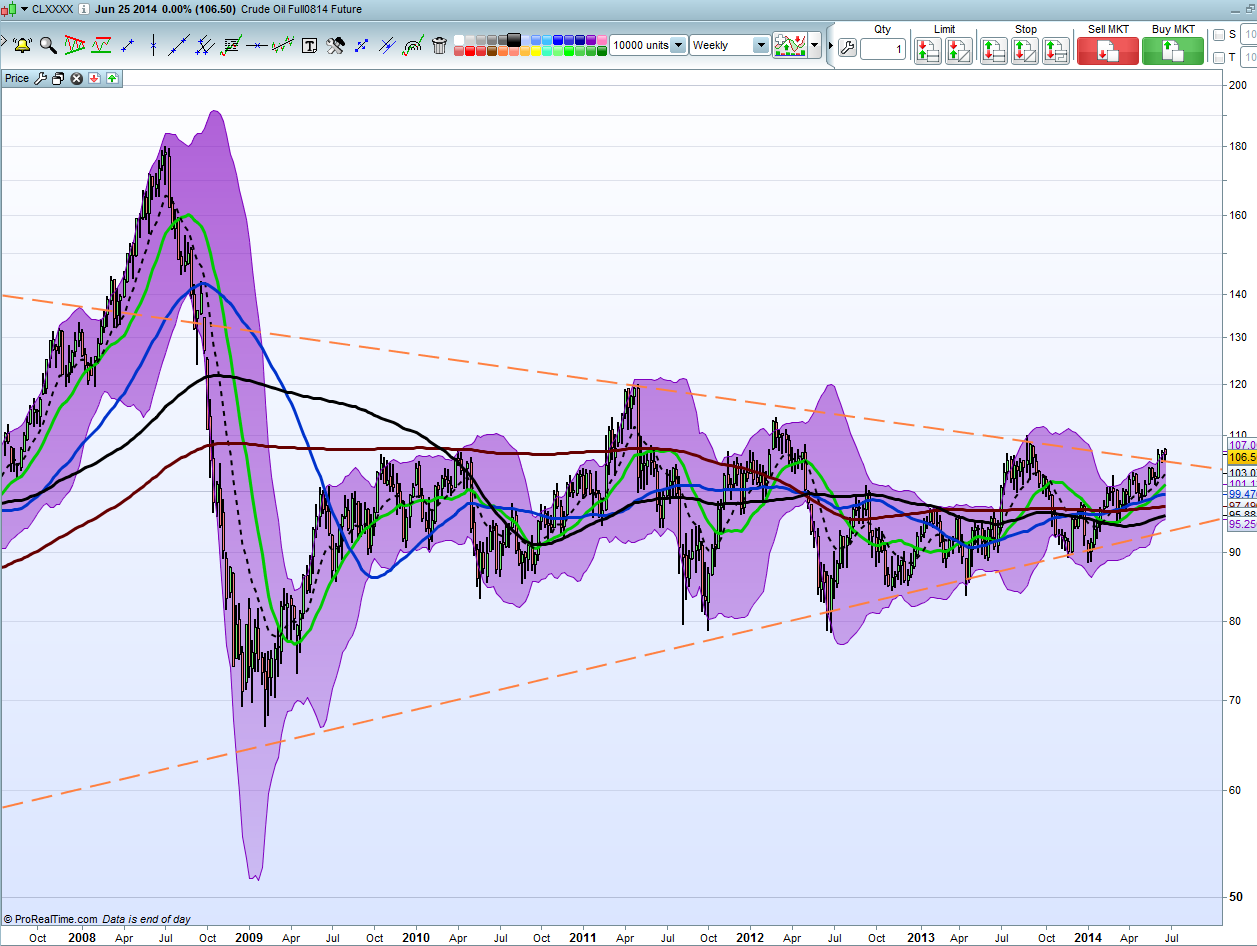Click the 2014 label on time axis
Image resolution: width=1257 pixels, height=946 pixels.
[x=1087, y=938]
